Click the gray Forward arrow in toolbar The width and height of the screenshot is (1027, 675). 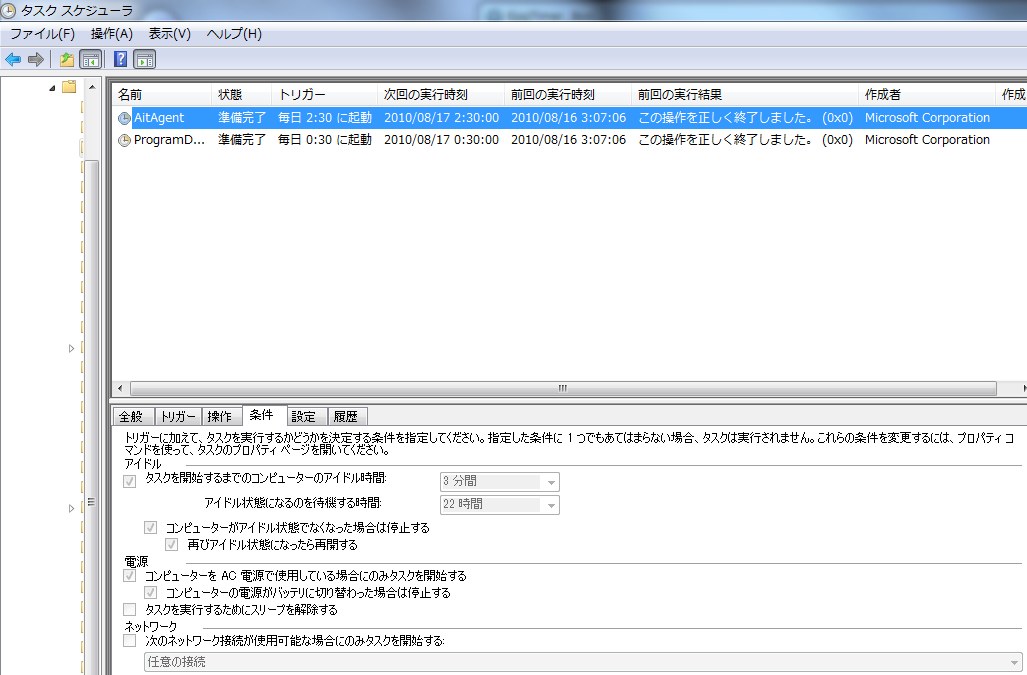(36, 60)
